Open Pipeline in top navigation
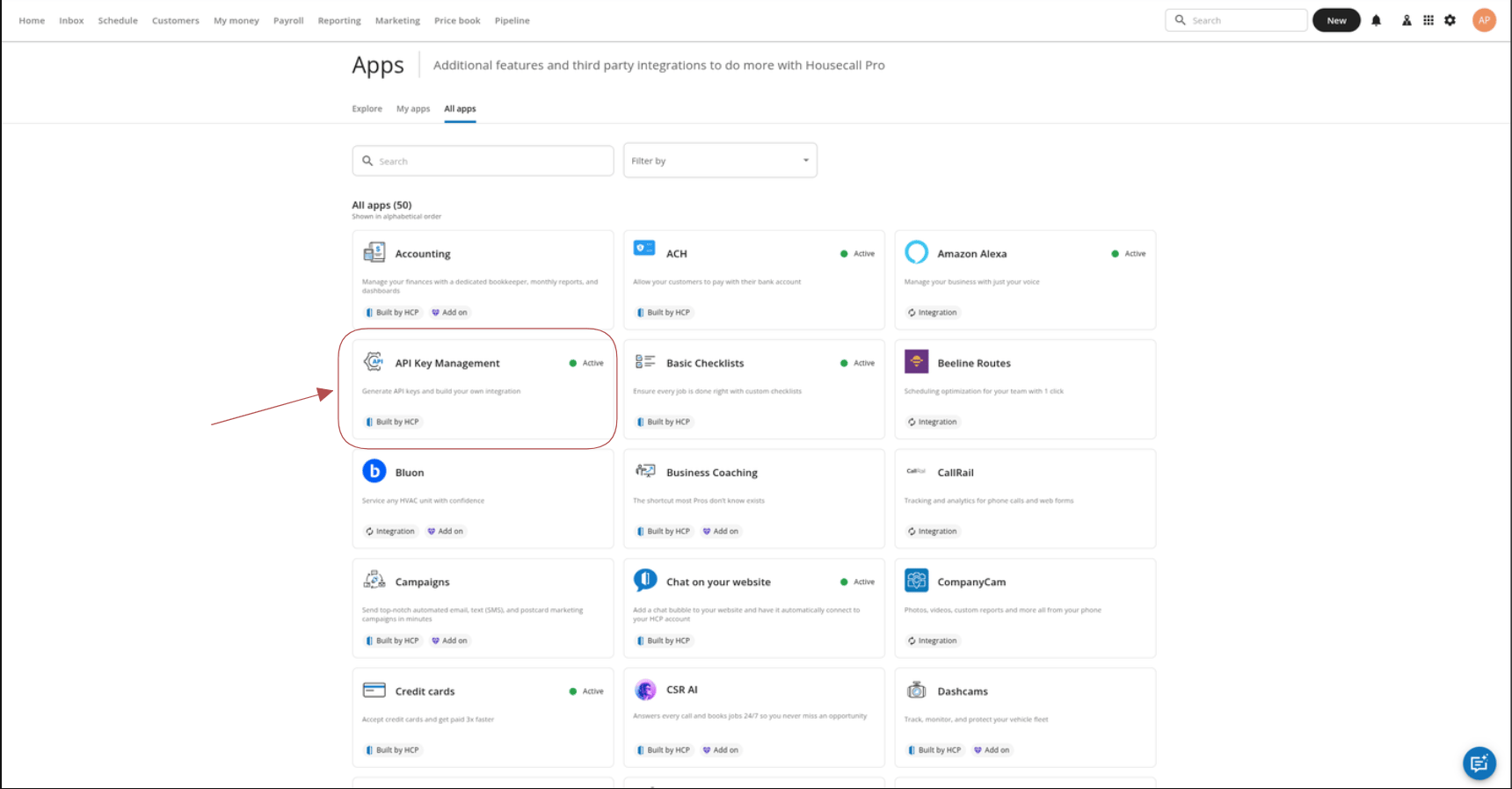The height and width of the screenshot is (789, 1512). [x=512, y=20]
